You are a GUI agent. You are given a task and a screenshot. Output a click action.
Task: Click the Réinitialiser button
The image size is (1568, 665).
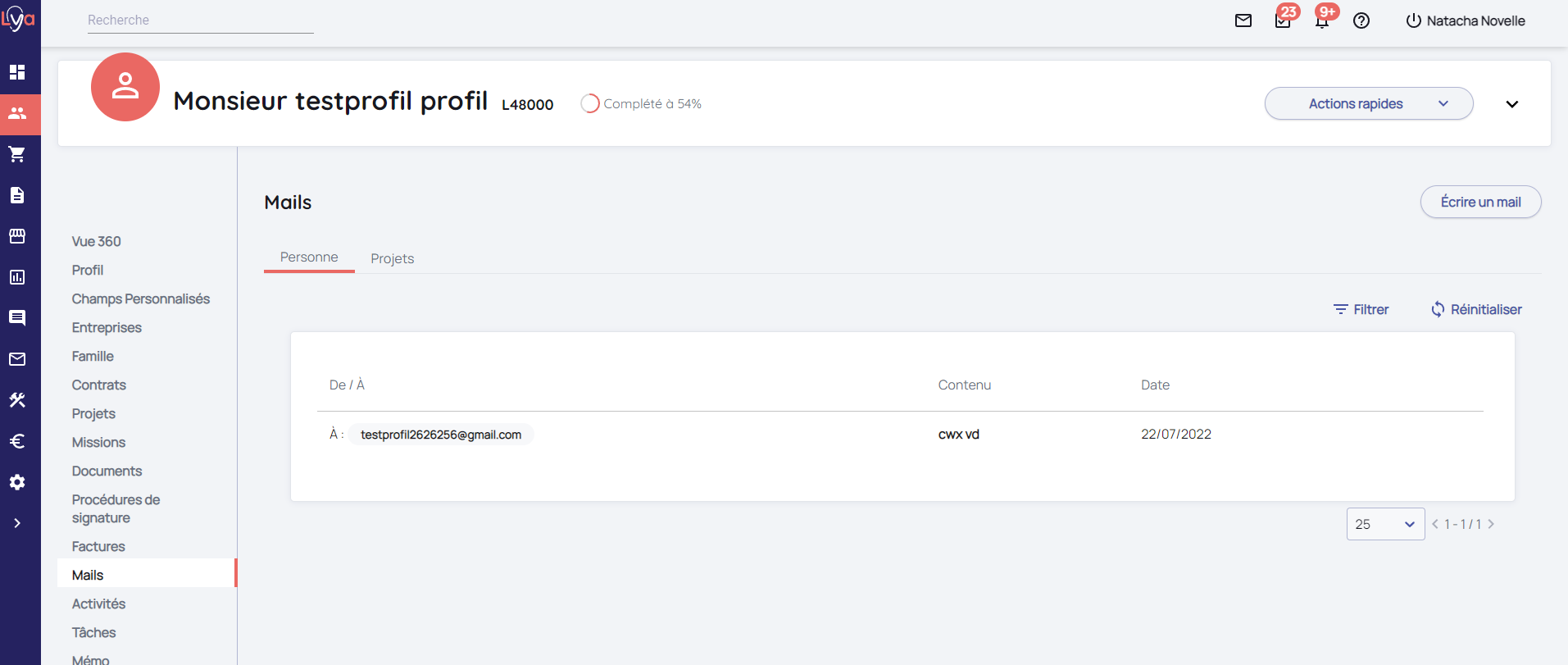coord(1476,309)
